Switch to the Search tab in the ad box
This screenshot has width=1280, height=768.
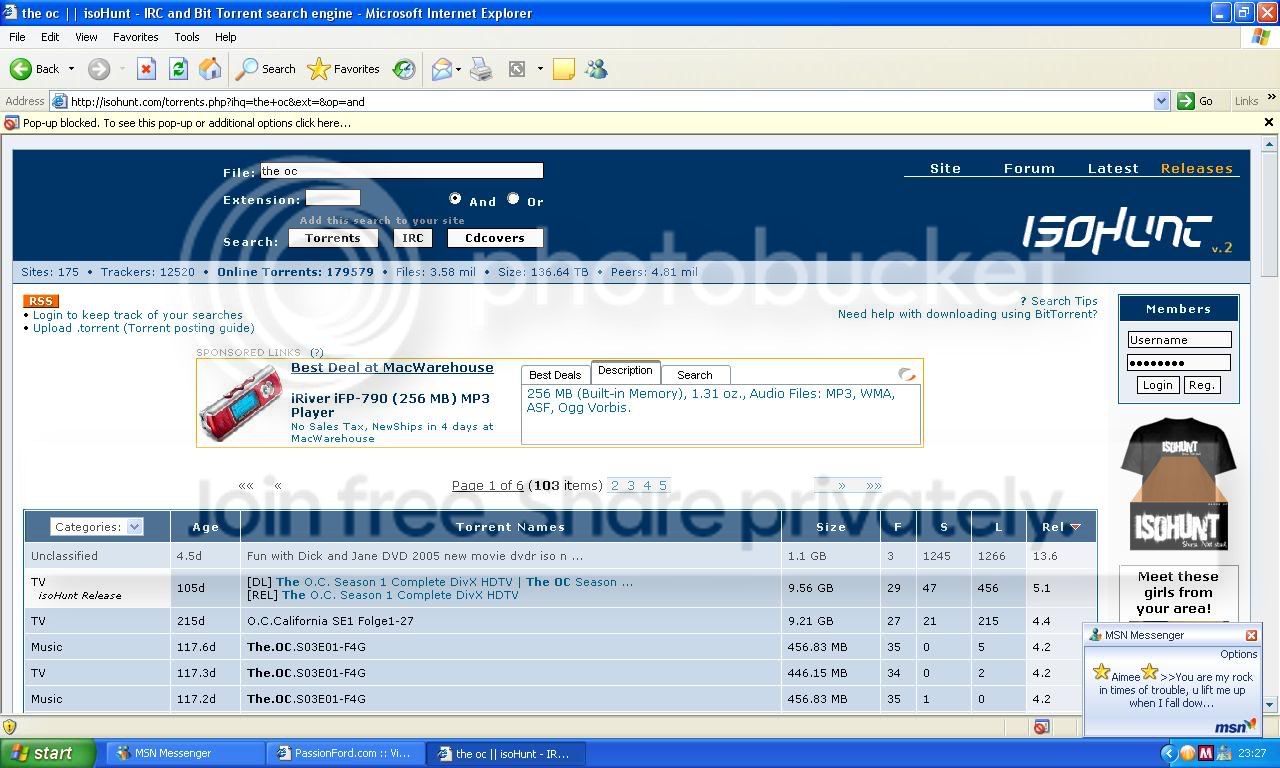point(695,375)
